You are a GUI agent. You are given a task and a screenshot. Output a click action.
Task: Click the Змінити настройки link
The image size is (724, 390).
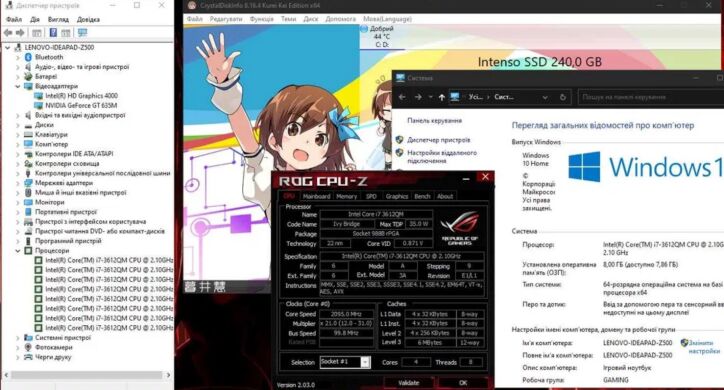coord(704,347)
